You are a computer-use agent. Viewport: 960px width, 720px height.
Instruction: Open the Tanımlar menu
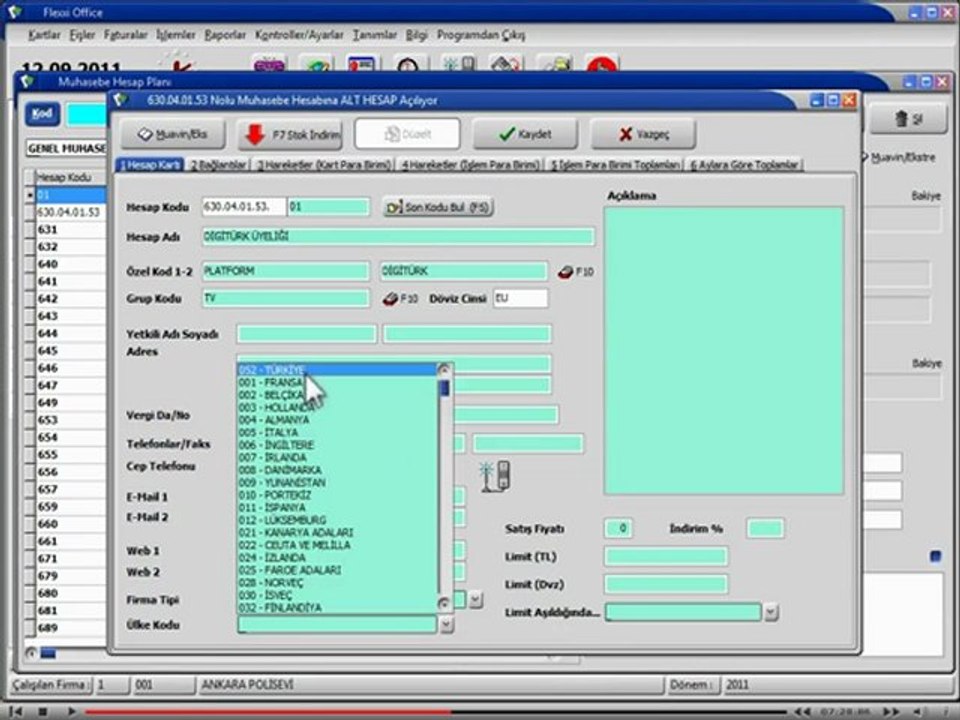(x=375, y=35)
